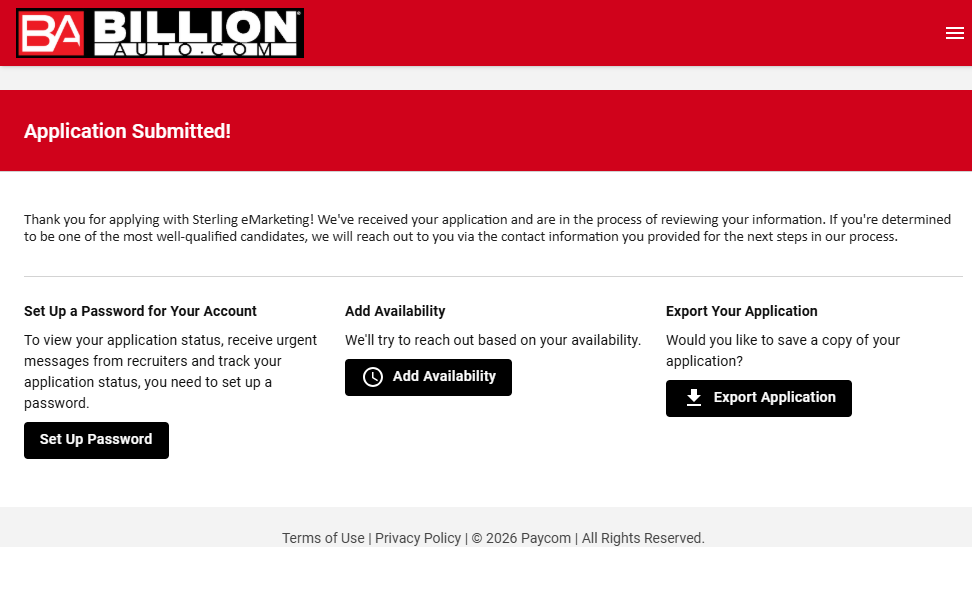The width and height of the screenshot is (972, 589).
Task: Select the 'Set Up a Password for Your Account' heading
Action: (x=140, y=311)
